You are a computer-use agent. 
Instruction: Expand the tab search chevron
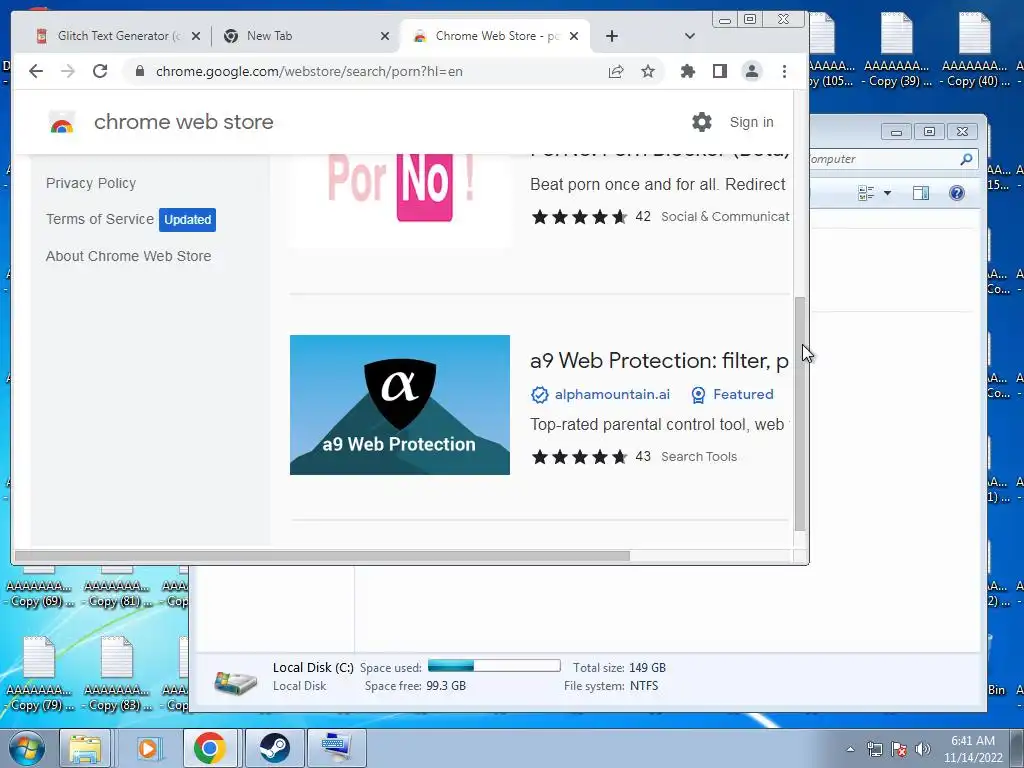tap(690, 36)
